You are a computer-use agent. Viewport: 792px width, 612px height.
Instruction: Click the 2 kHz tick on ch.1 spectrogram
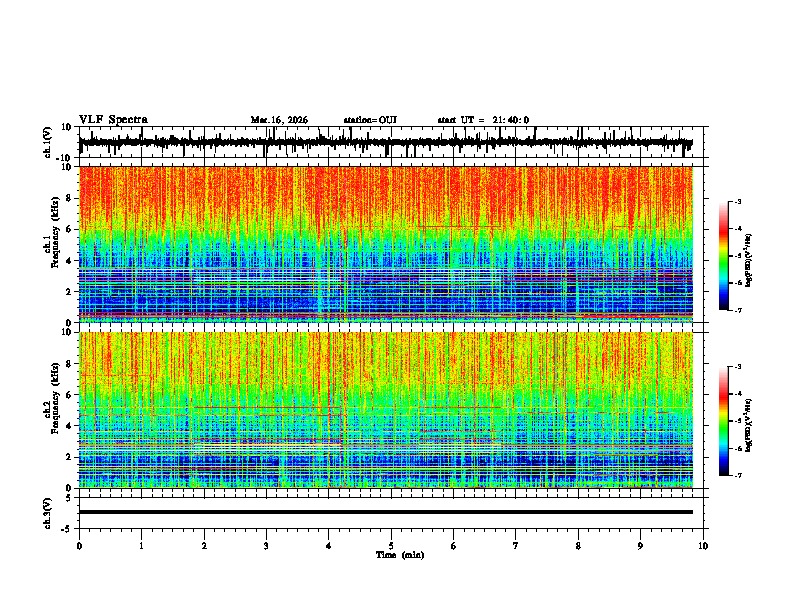pyautogui.click(x=69, y=292)
